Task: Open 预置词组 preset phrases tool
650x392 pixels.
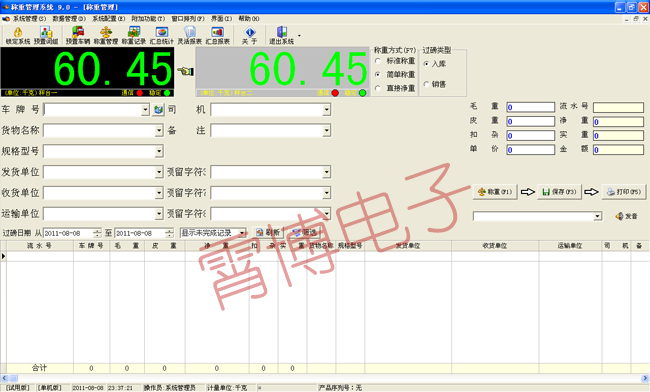Action: (x=46, y=35)
